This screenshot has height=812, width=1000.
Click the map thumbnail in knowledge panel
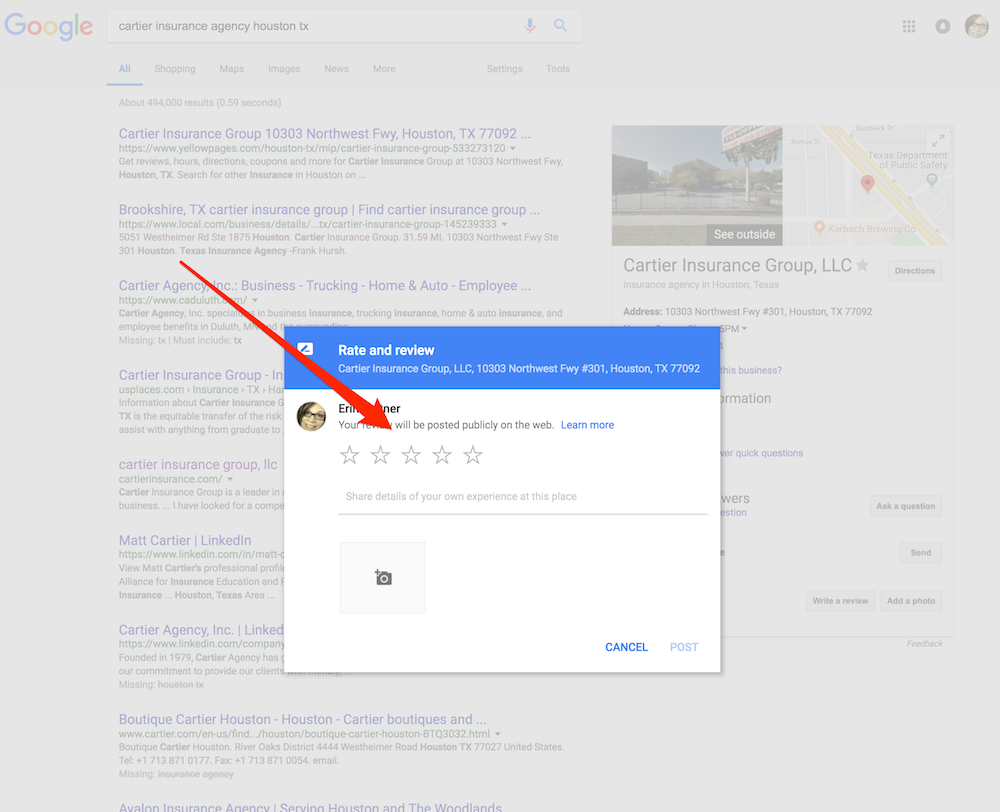(x=867, y=186)
